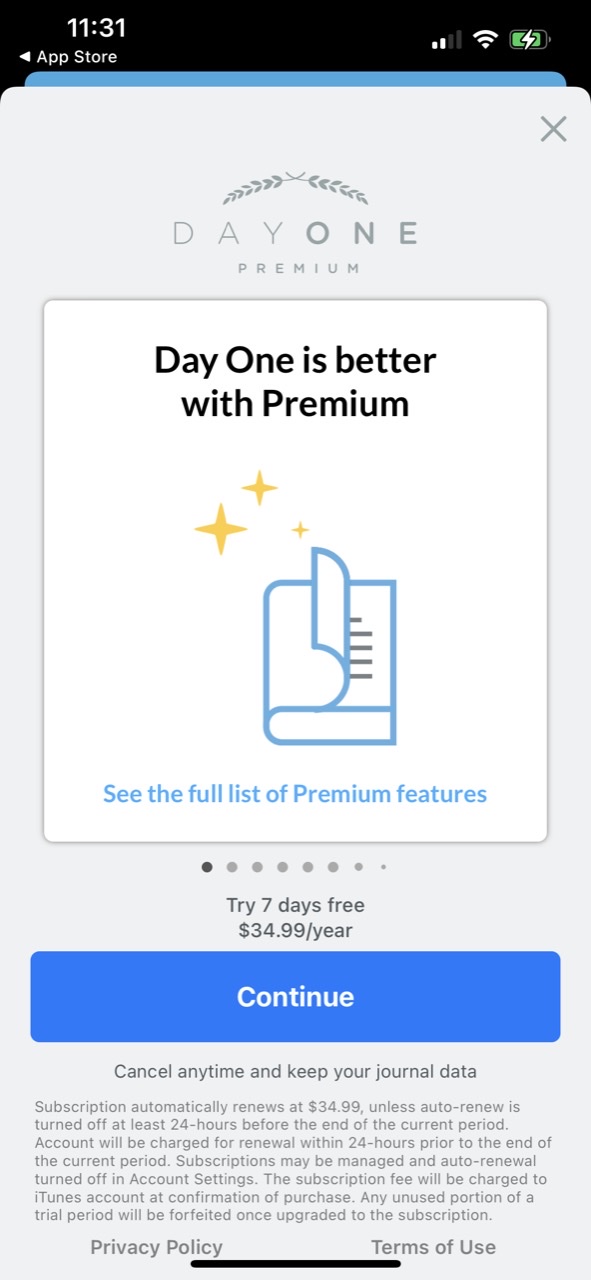Open the Privacy Policy link
Screen dimensions: 591x1280
156,1247
